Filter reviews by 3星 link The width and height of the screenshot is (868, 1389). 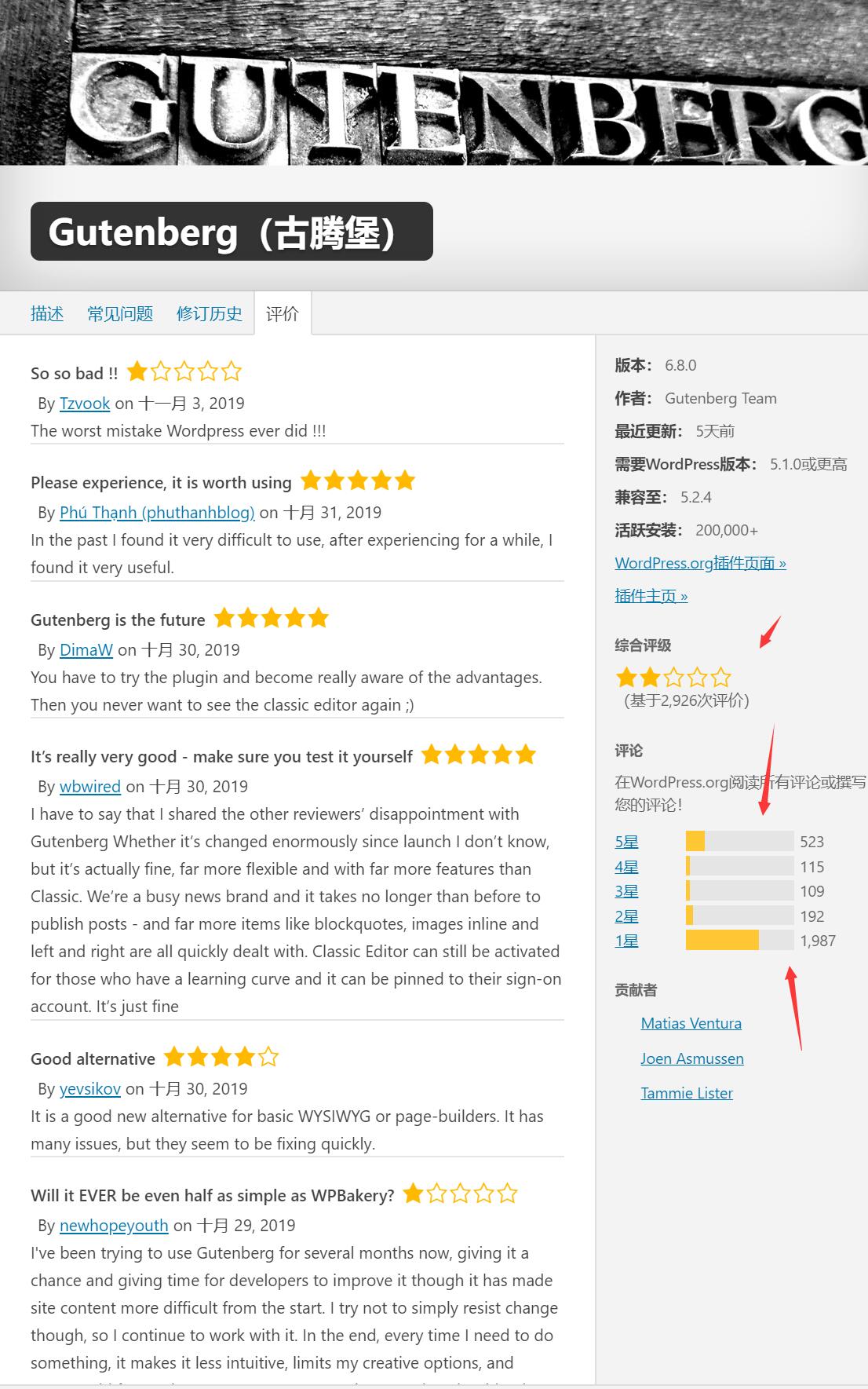tap(626, 891)
